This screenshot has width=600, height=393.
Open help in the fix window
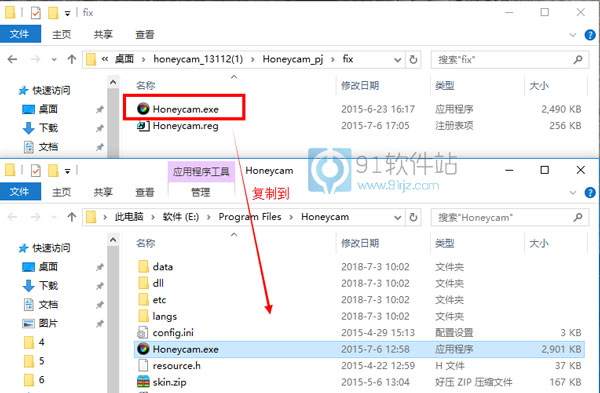point(590,35)
